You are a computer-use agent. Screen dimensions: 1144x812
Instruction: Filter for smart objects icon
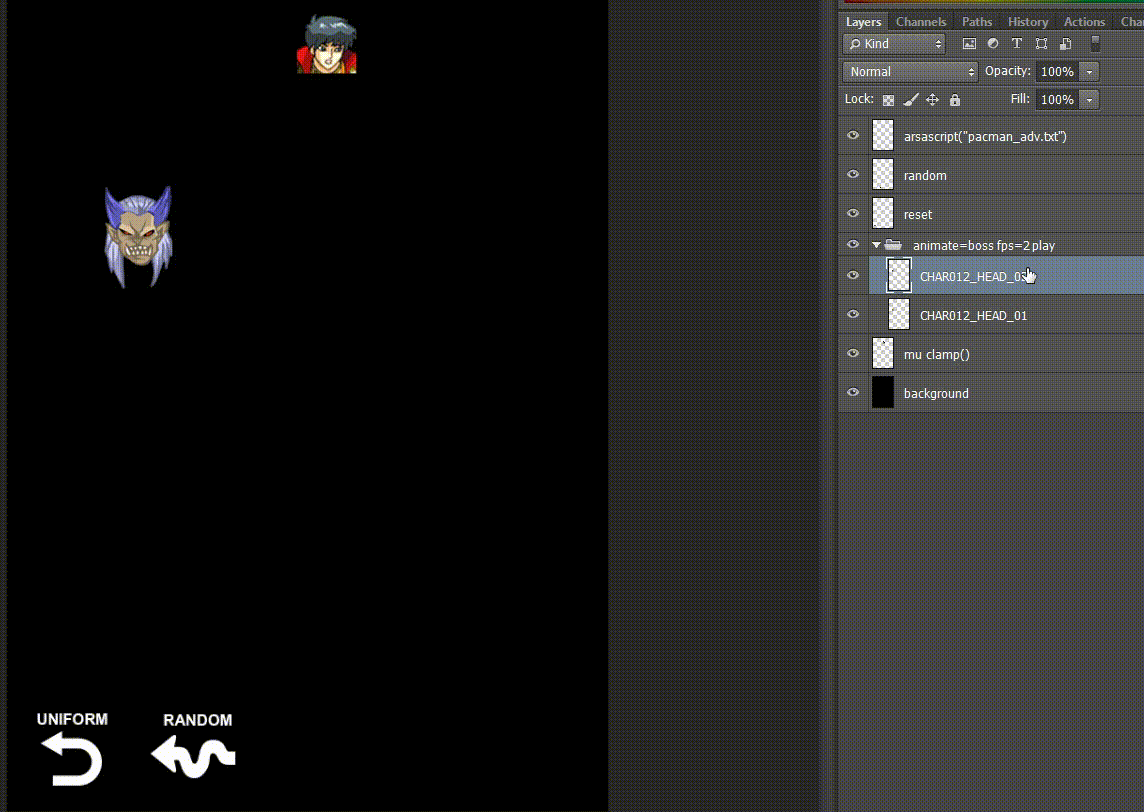pos(1065,44)
